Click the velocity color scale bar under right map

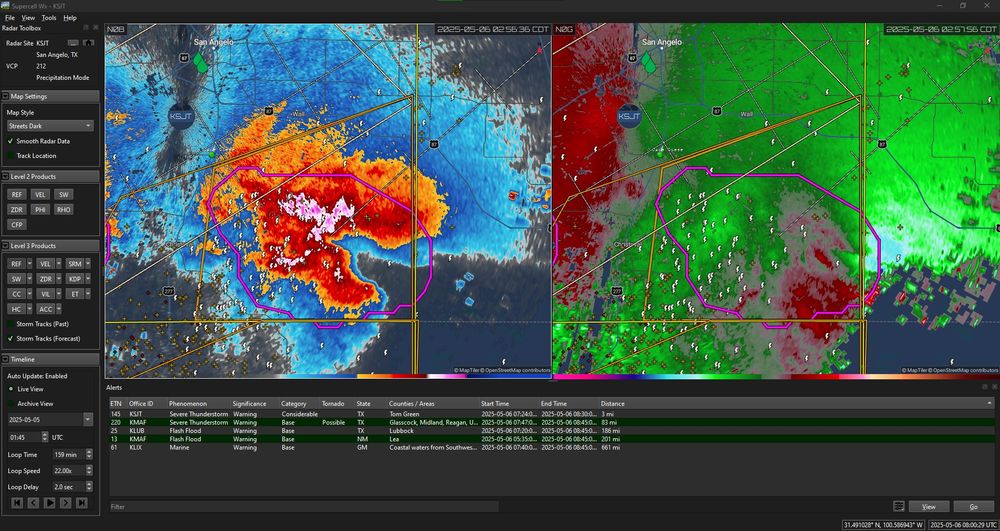point(776,376)
